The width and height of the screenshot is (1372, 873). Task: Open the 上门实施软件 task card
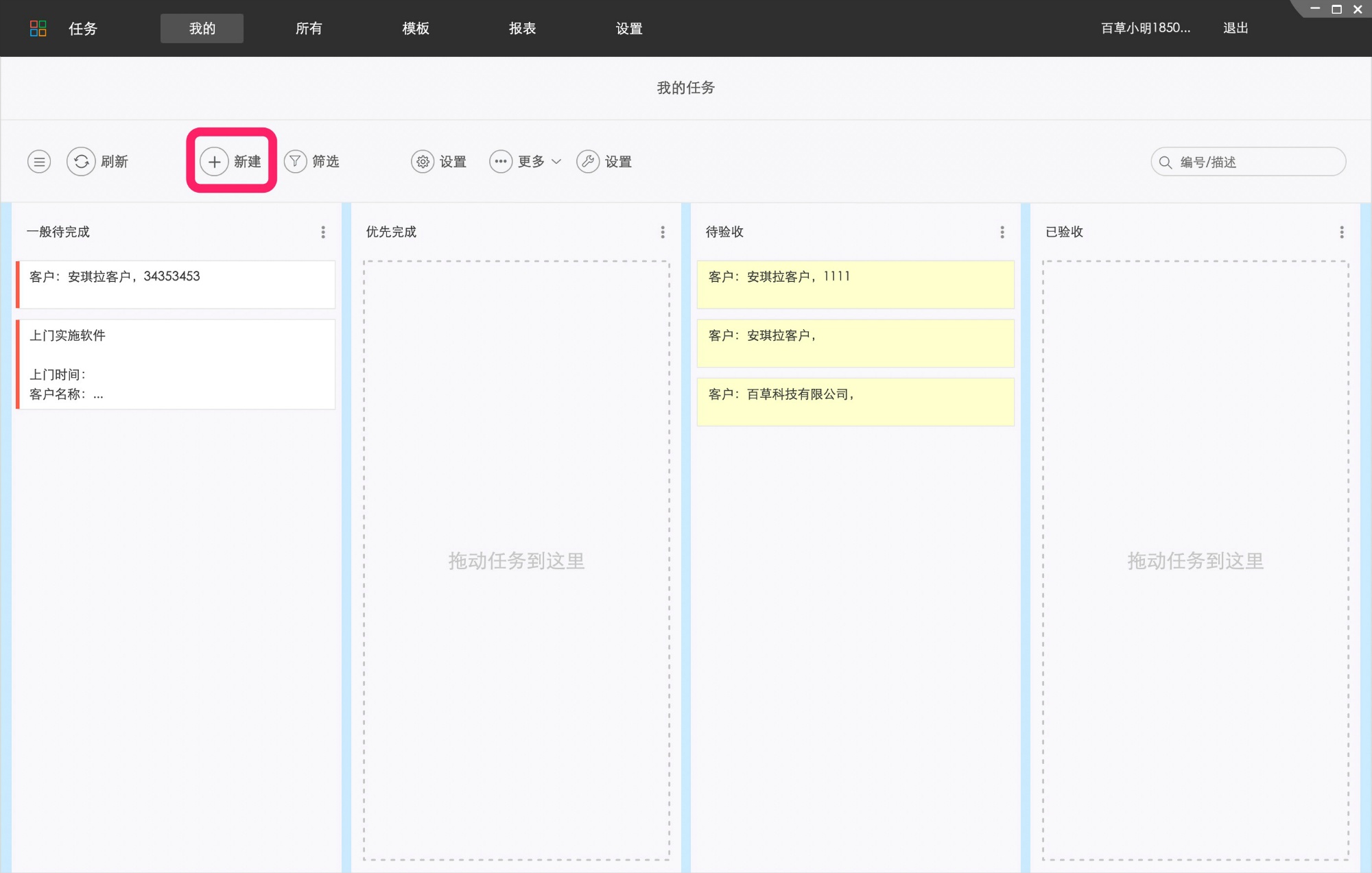tap(176, 364)
